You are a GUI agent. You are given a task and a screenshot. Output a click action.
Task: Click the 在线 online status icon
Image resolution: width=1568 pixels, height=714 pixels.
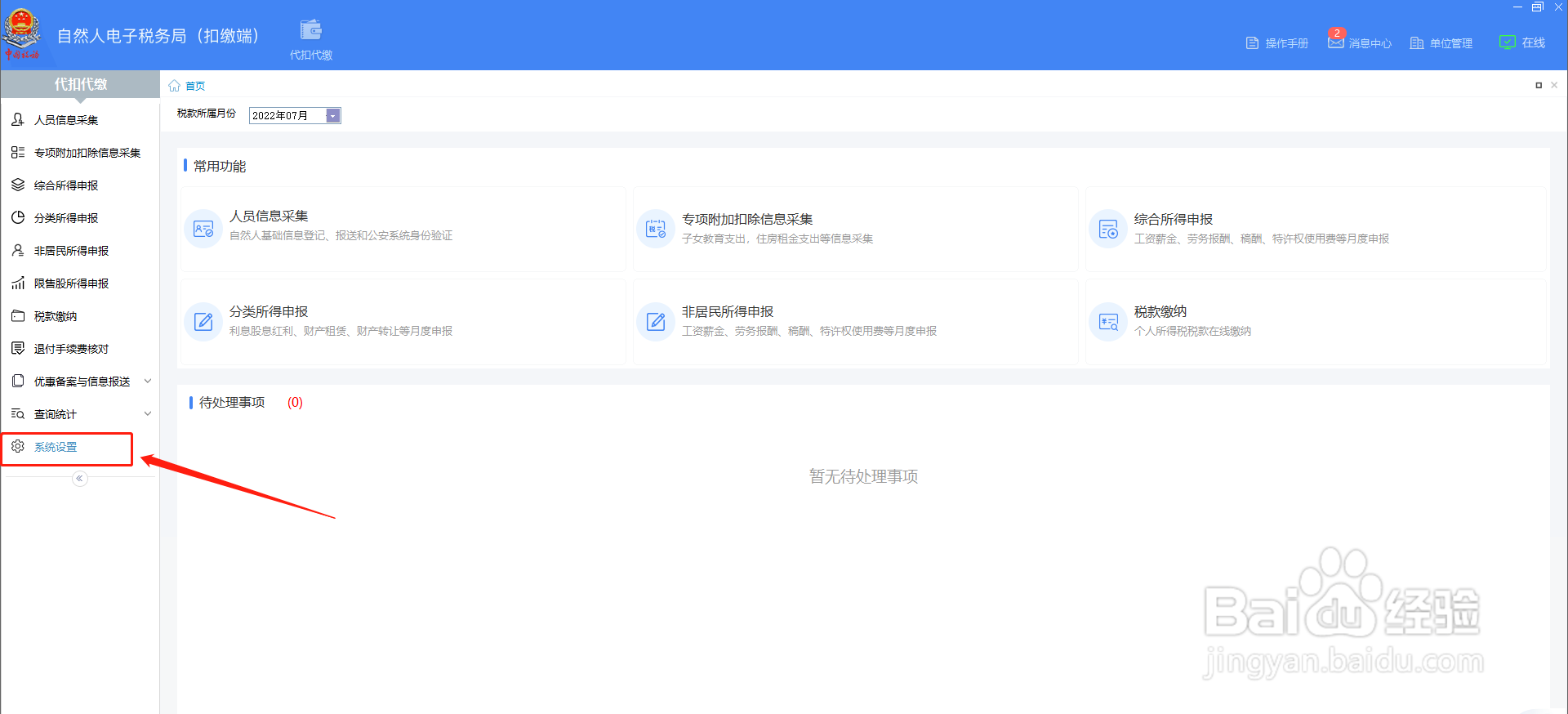click(x=1508, y=42)
